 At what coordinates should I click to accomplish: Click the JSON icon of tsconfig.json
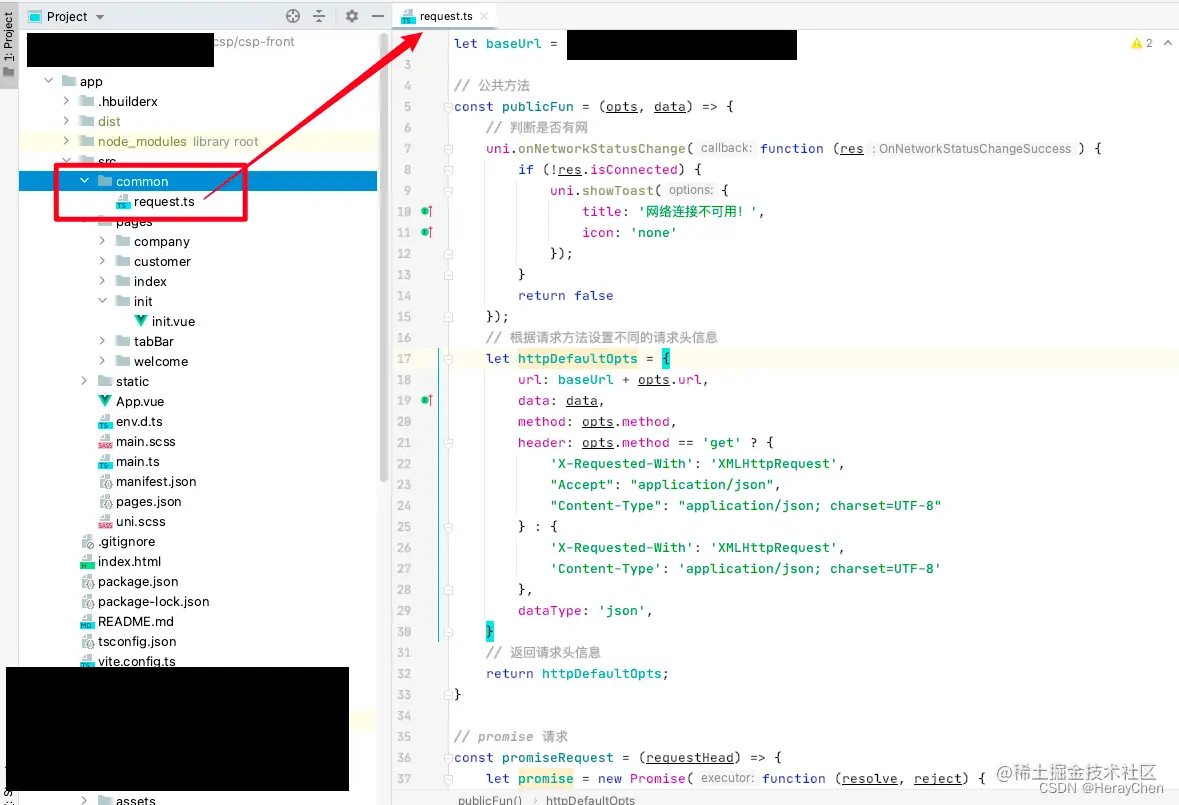87,642
